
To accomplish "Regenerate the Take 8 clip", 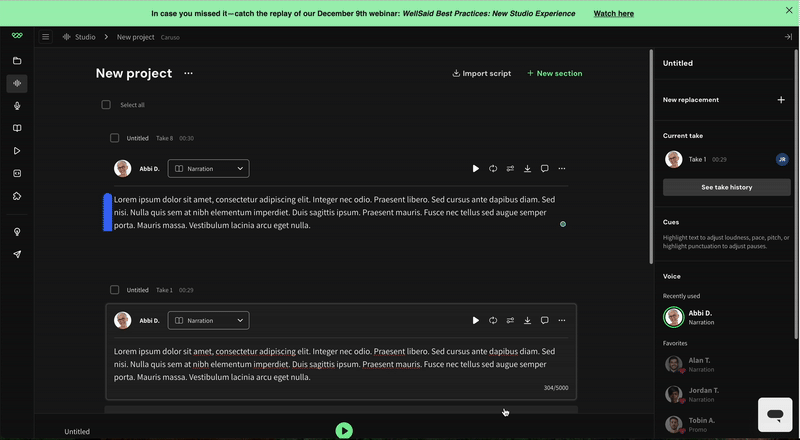I will pos(493,169).
